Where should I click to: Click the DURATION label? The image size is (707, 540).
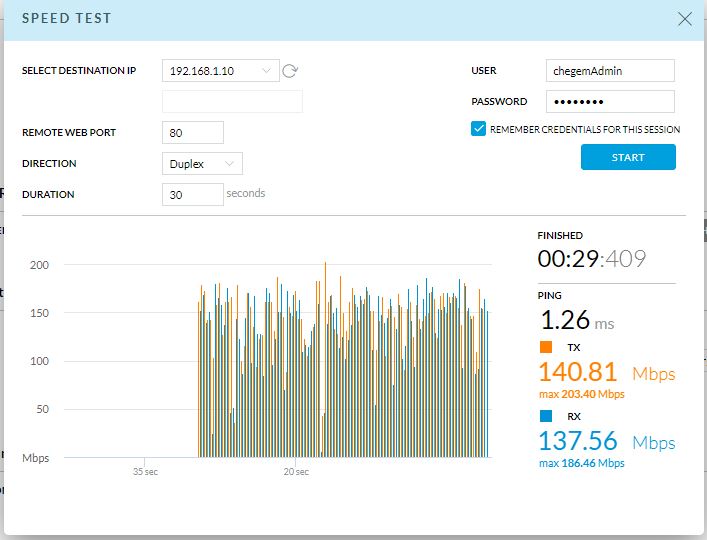click(x=48, y=195)
